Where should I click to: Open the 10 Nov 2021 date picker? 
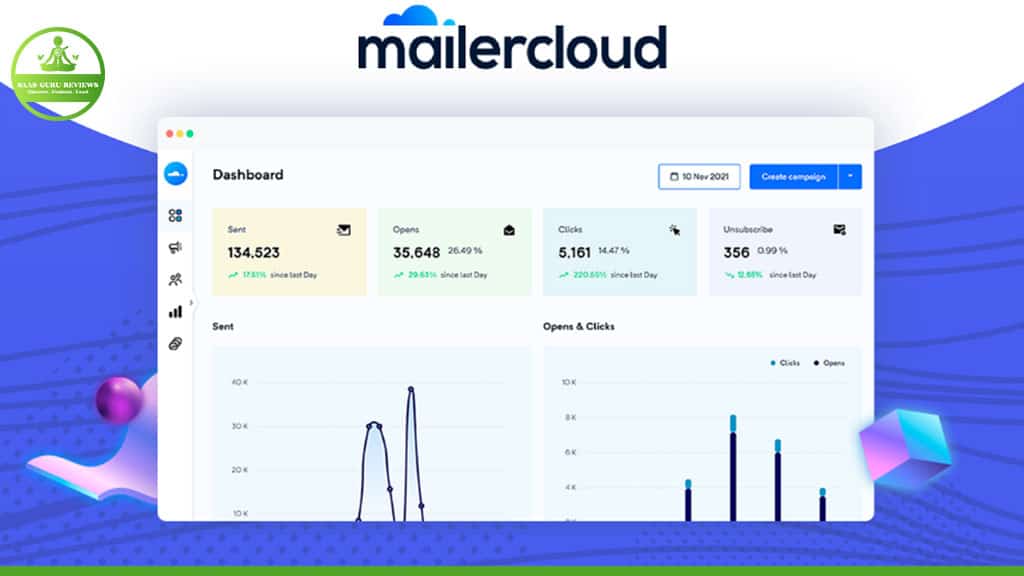pyautogui.click(x=699, y=176)
